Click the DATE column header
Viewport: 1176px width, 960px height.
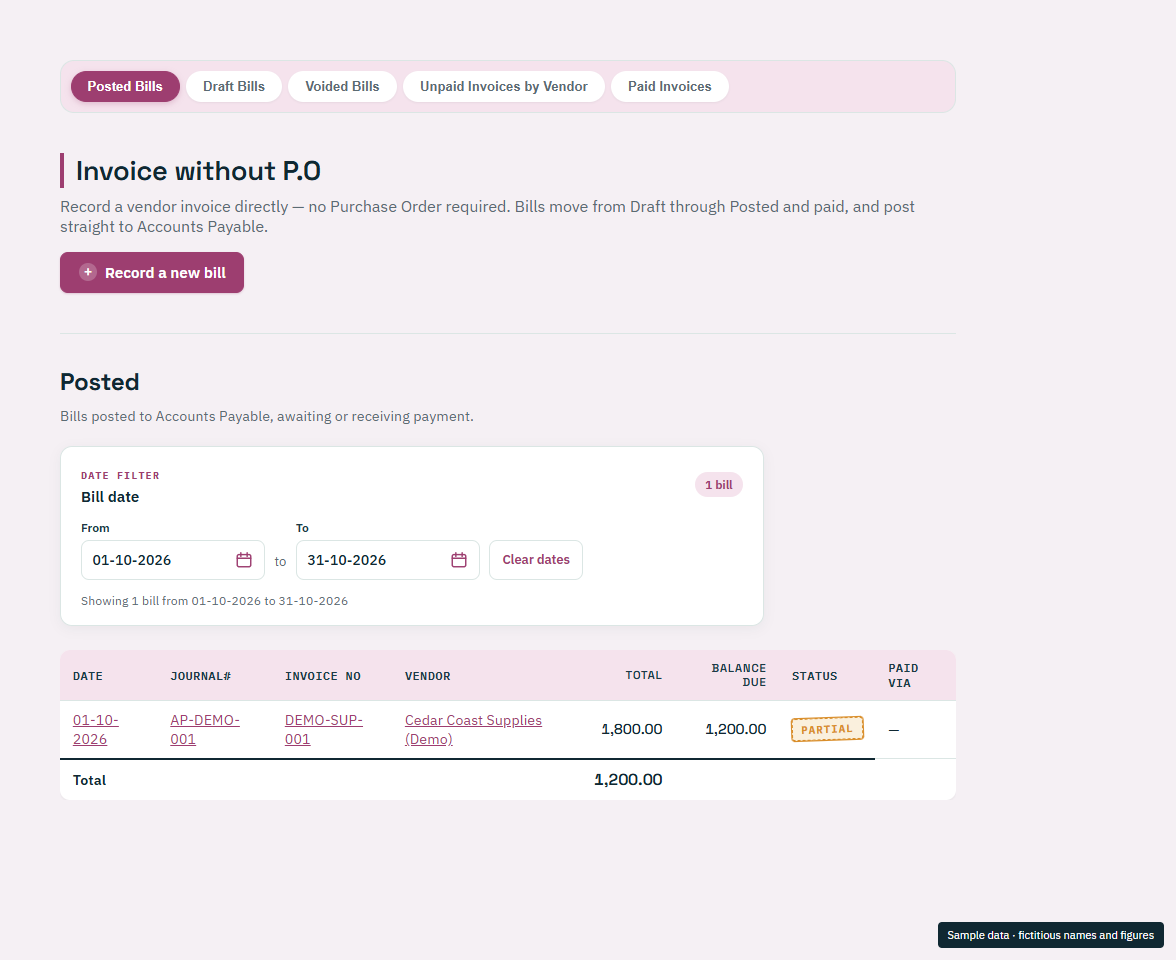[x=88, y=676]
